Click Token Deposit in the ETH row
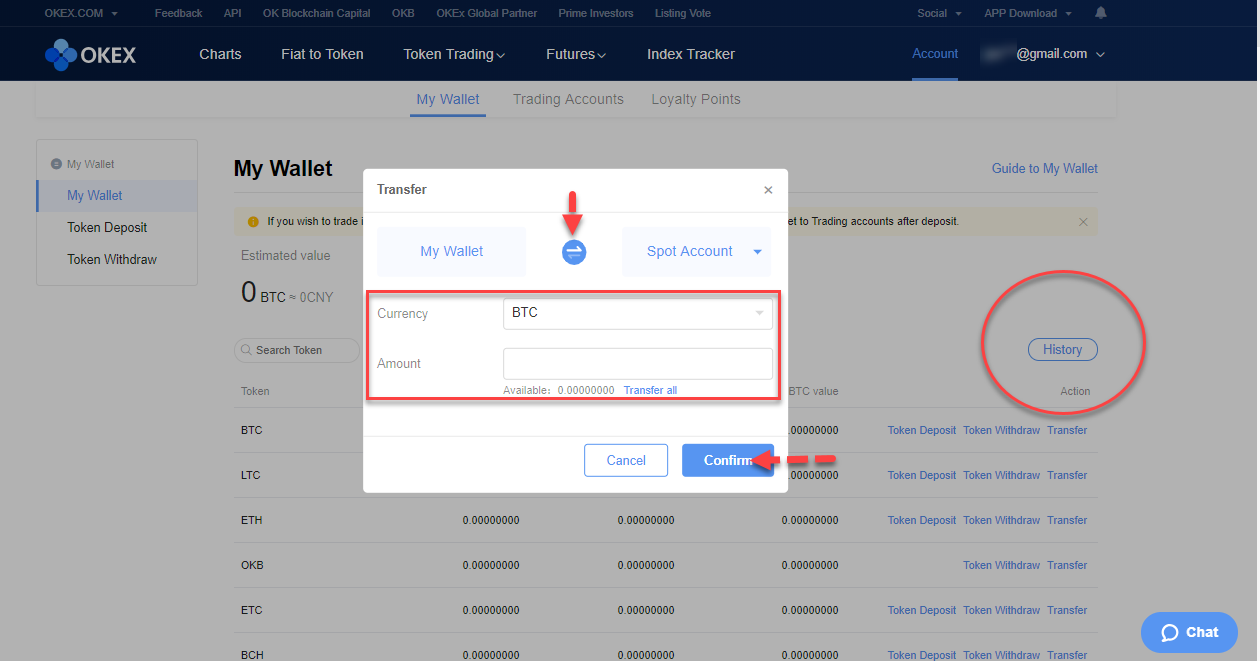This screenshot has height=661, width=1260. (922, 521)
